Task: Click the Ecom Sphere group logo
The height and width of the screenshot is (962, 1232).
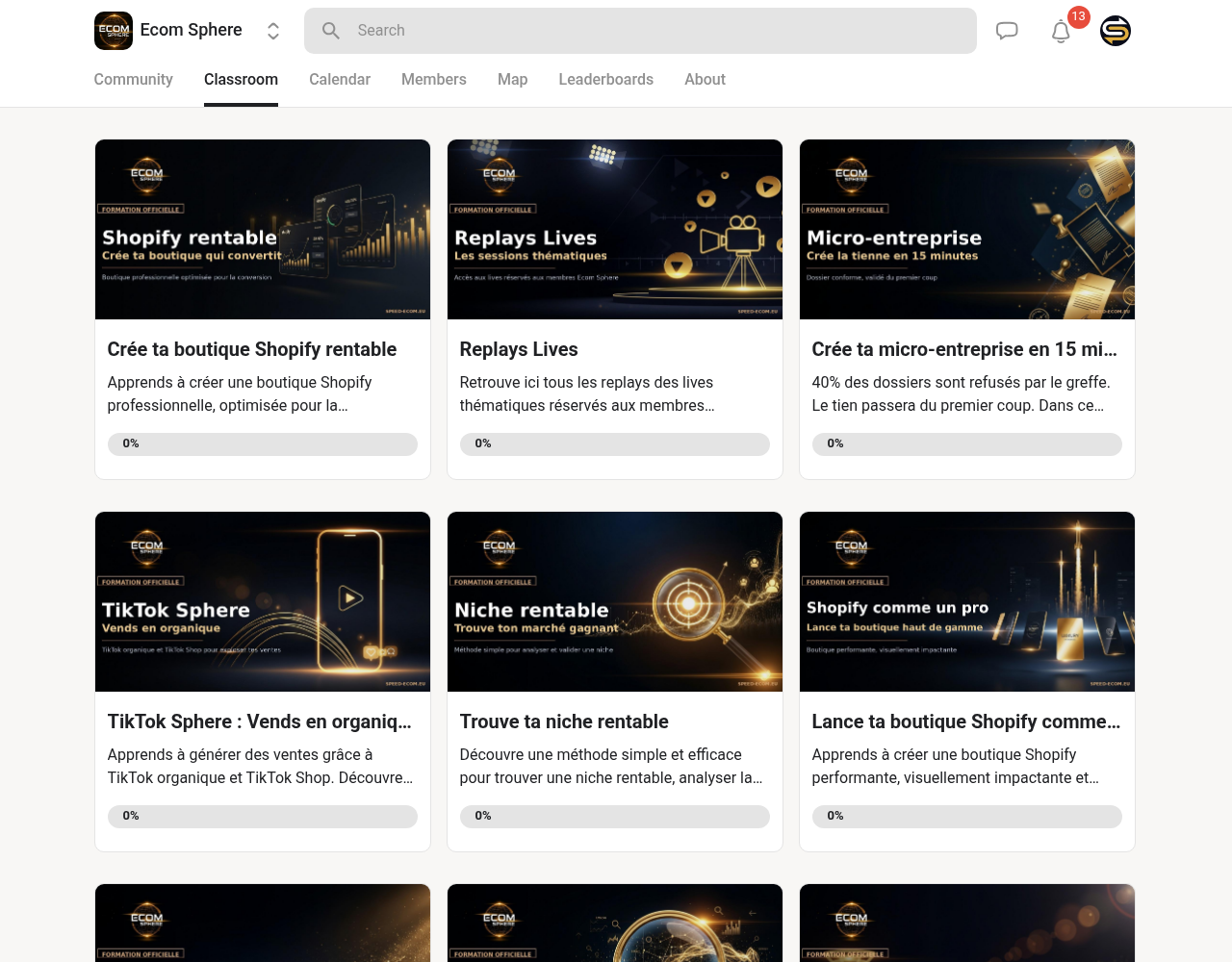Action: pyautogui.click(x=114, y=31)
